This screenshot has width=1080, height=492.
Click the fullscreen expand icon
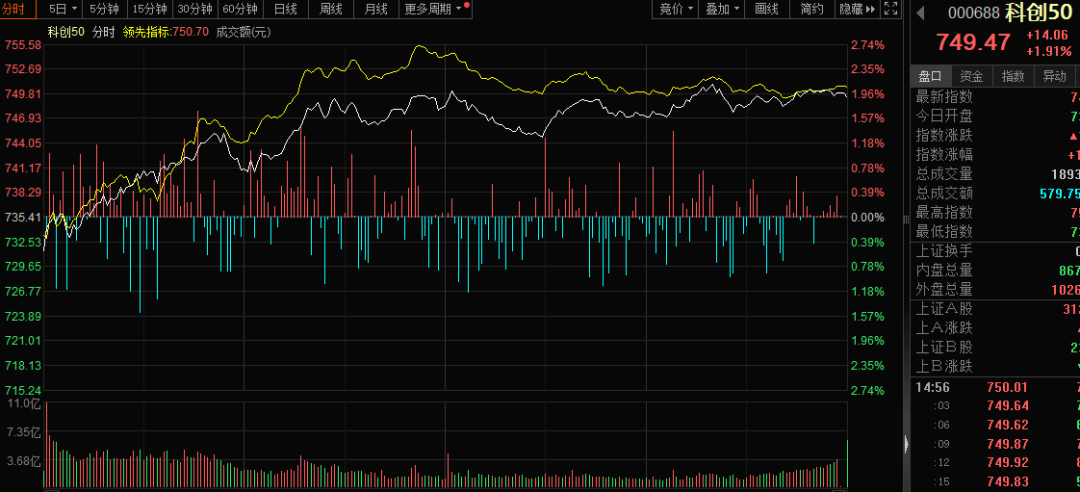coord(890,9)
